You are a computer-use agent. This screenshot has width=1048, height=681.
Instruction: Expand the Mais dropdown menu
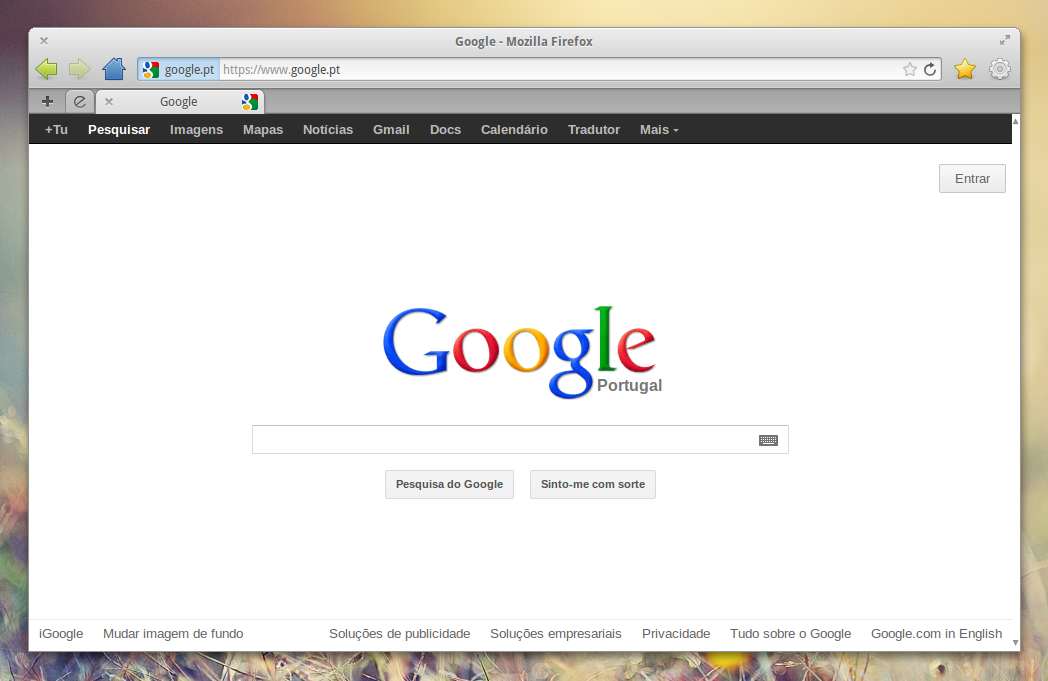click(x=659, y=130)
